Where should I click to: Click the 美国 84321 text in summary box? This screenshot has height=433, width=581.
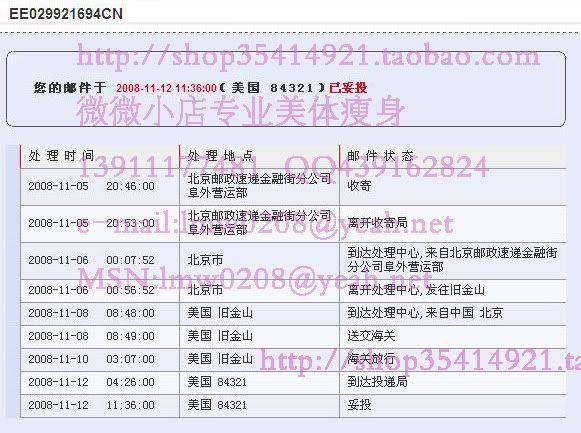273,88
